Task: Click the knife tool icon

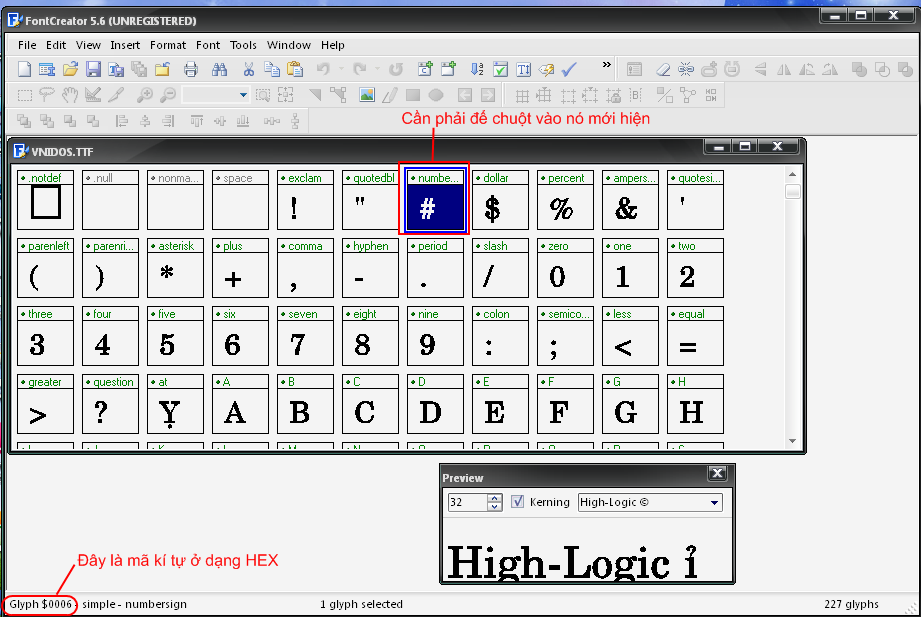Action: (x=116, y=95)
